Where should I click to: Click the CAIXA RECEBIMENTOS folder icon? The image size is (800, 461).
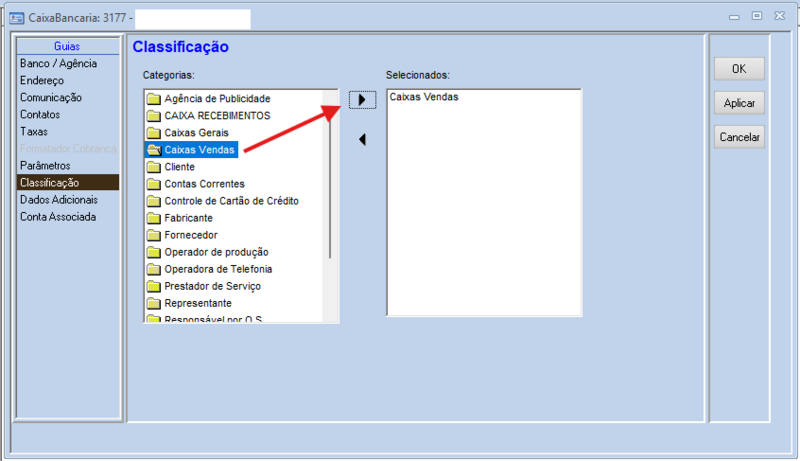[x=154, y=116]
